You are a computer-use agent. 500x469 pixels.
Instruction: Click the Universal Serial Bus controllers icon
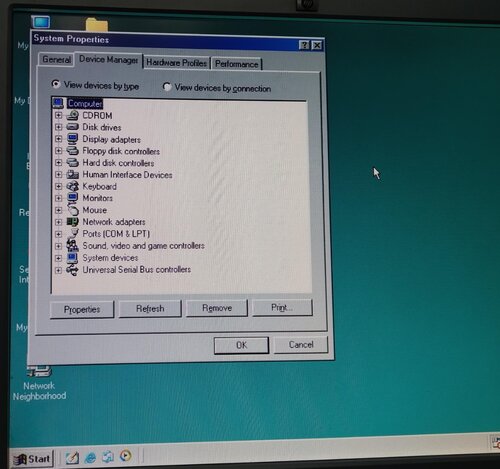click(72, 270)
